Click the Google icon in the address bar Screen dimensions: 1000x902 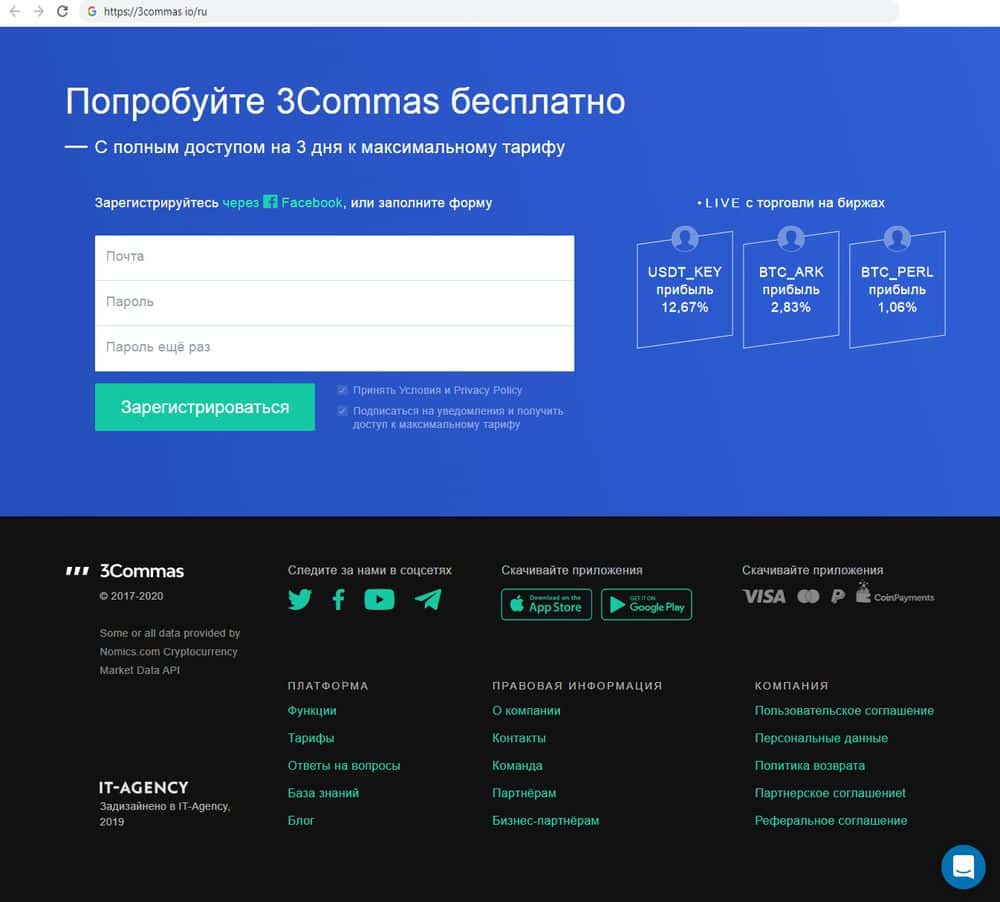92,11
